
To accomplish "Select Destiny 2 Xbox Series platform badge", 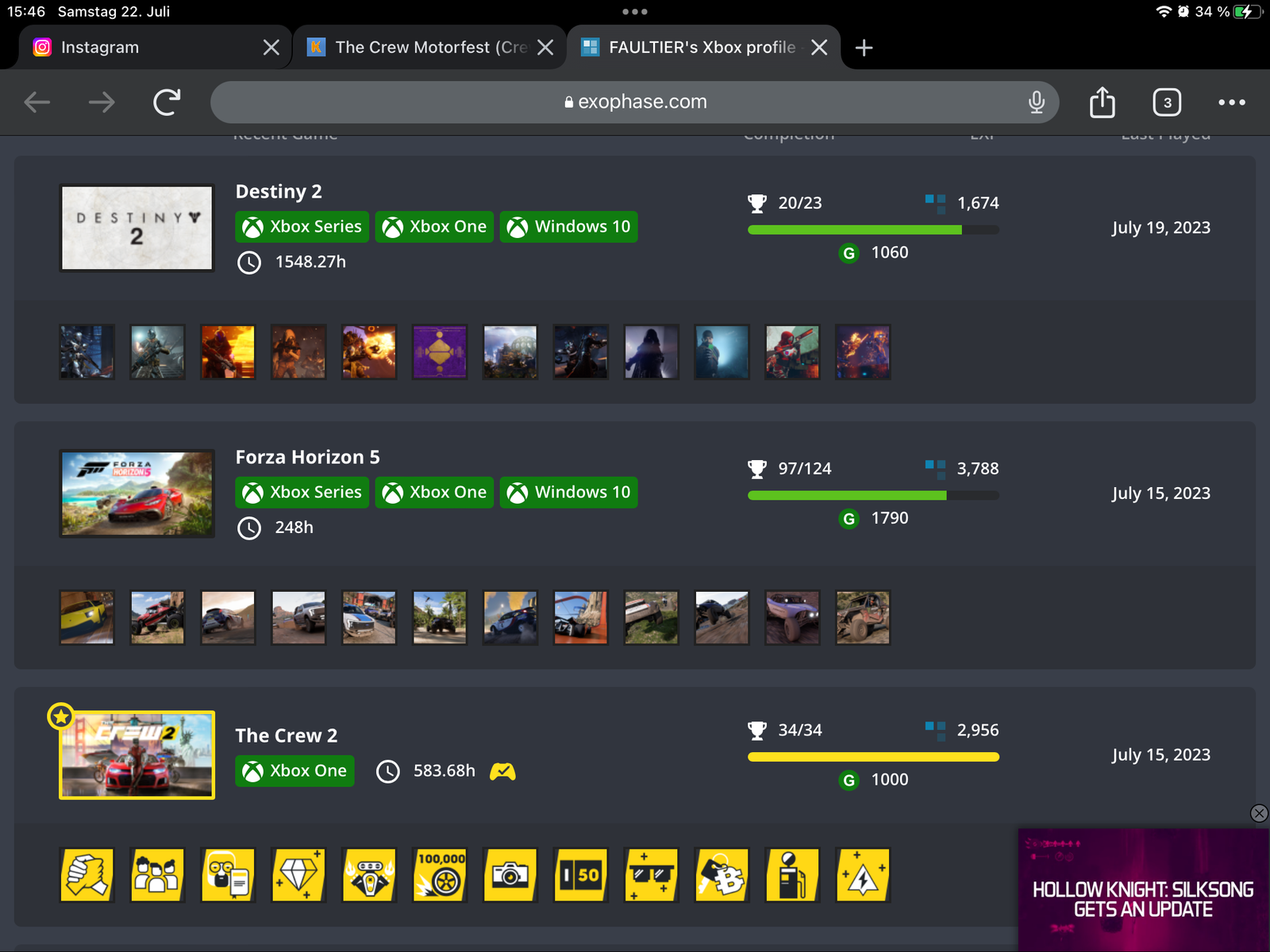I will [x=302, y=227].
